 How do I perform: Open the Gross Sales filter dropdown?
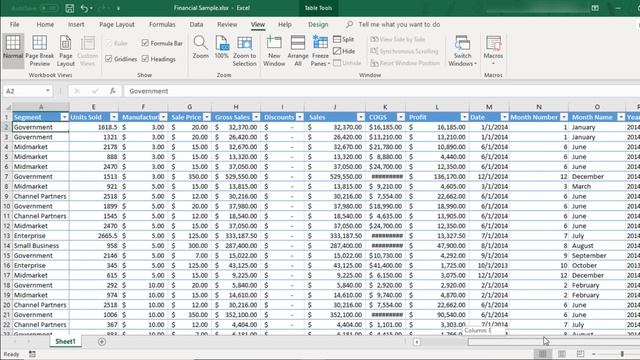pyautogui.click(x=256, y=117)
